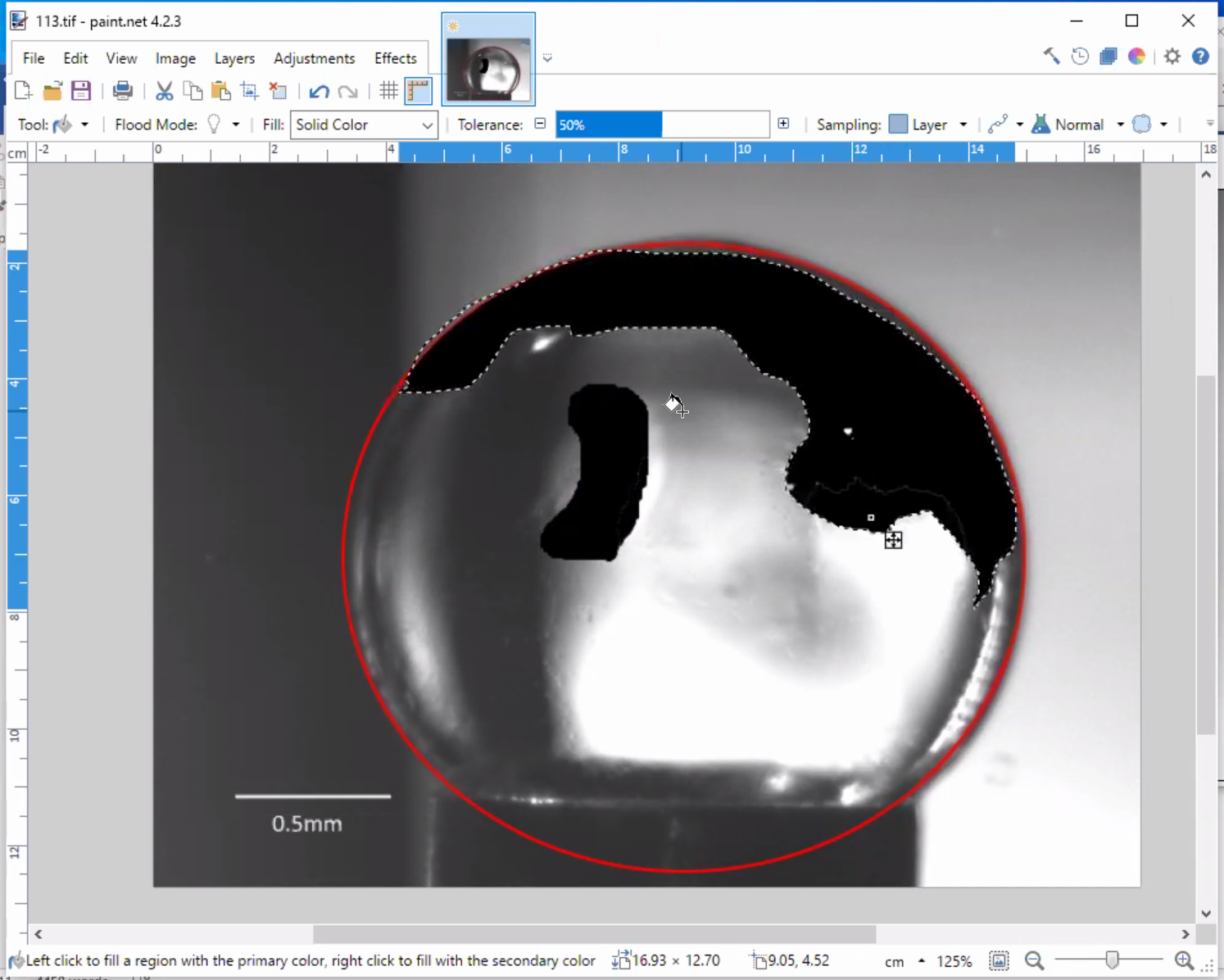Click the Tolerance 50% slider bar
The height and width of the screenshot is (980, 1224).
point(662,125)
